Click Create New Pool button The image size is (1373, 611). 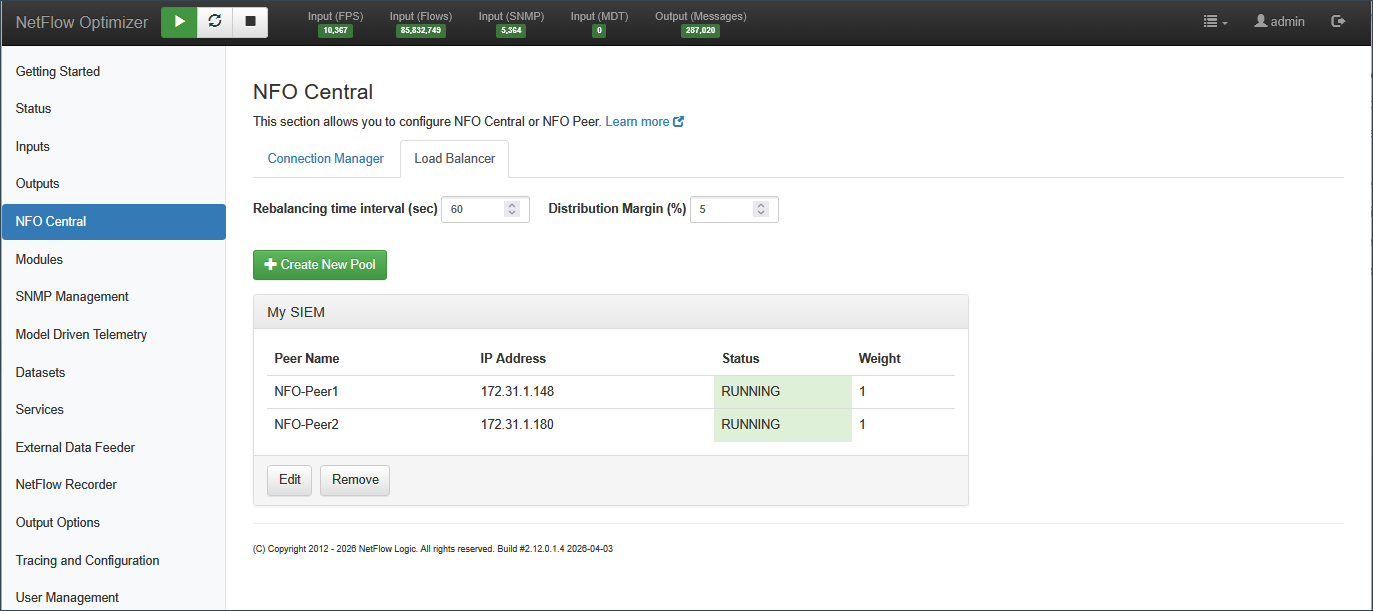(x=319, y=265)
